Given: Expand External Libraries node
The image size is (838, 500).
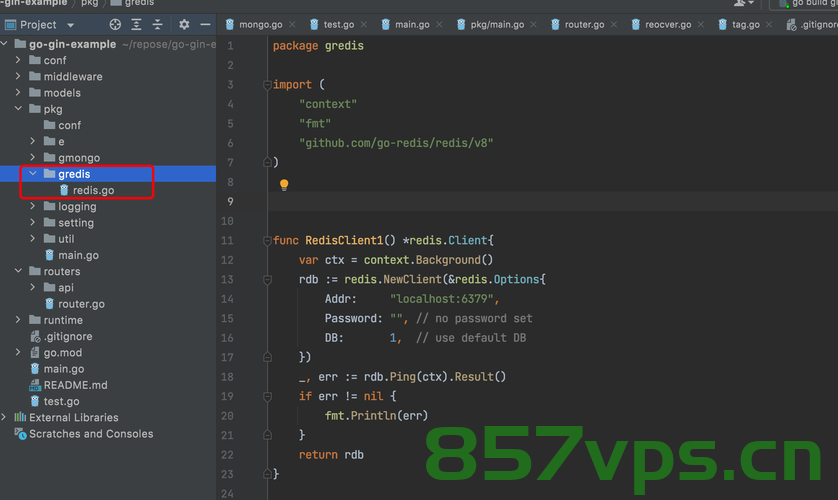Looking at the screenshot, I should [x=4, y=417].
